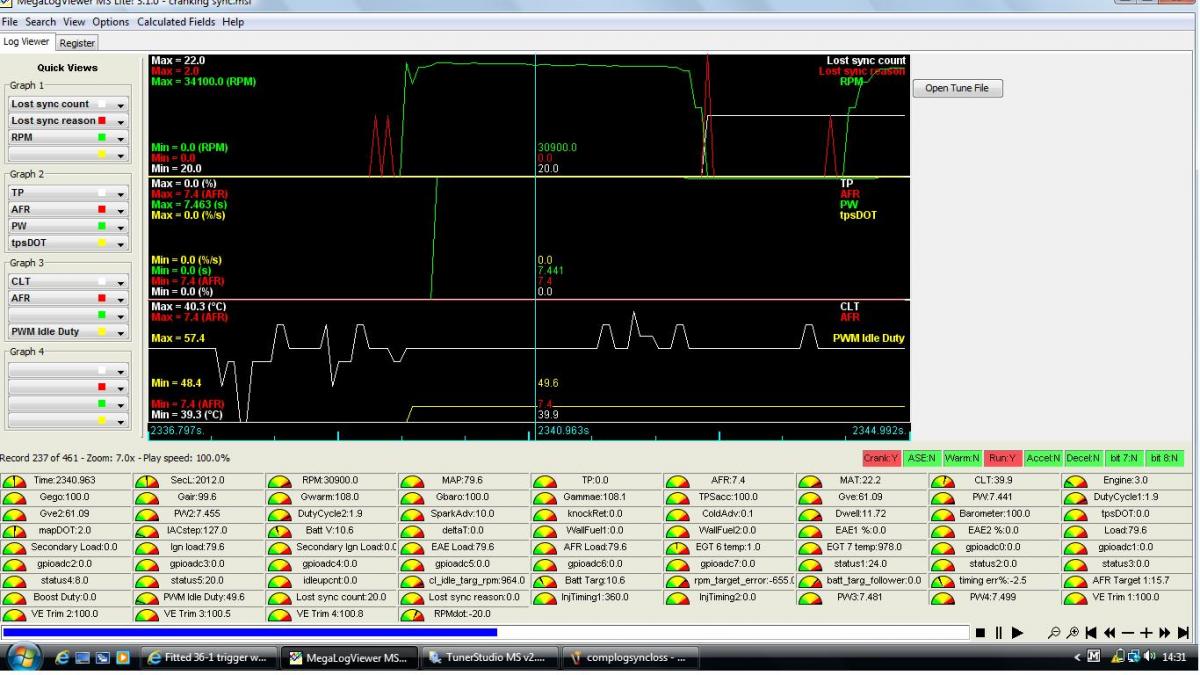Pause log playback
Viewport: 1200px width, 675px height.
click(x=998, y=633)
